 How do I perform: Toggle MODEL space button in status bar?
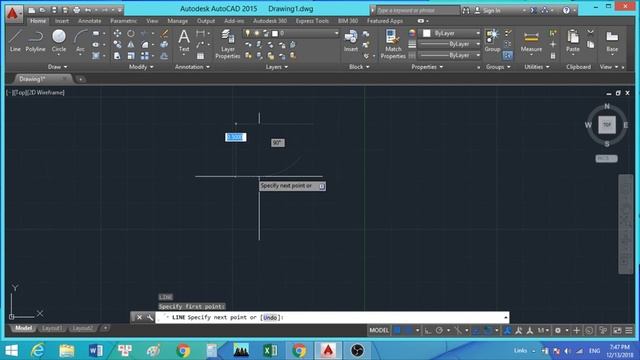pos(379,330)
